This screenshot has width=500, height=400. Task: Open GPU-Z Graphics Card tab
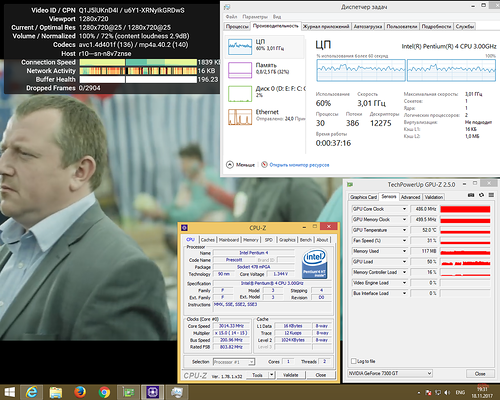(x=363, y=197)
